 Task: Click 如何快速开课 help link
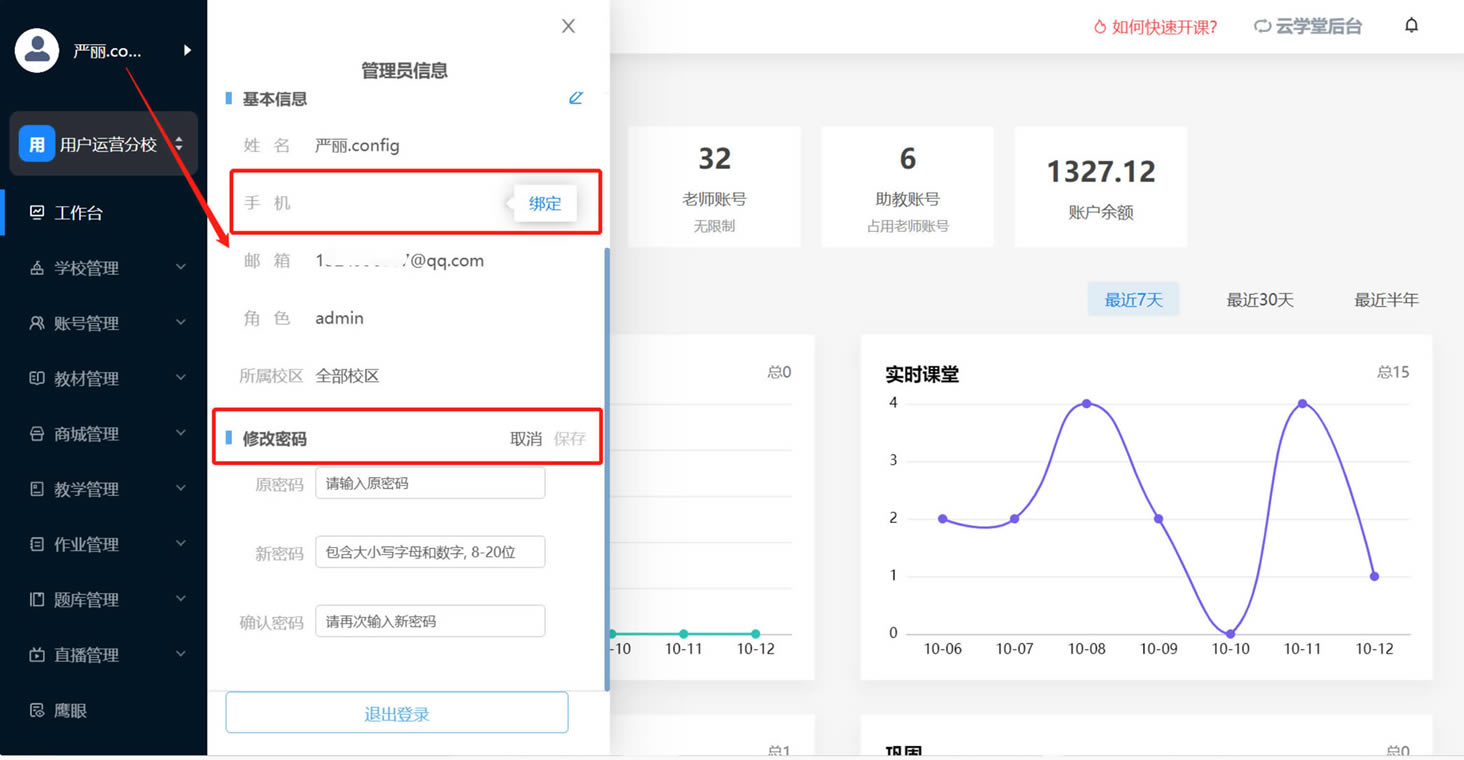coord(1156,27)
